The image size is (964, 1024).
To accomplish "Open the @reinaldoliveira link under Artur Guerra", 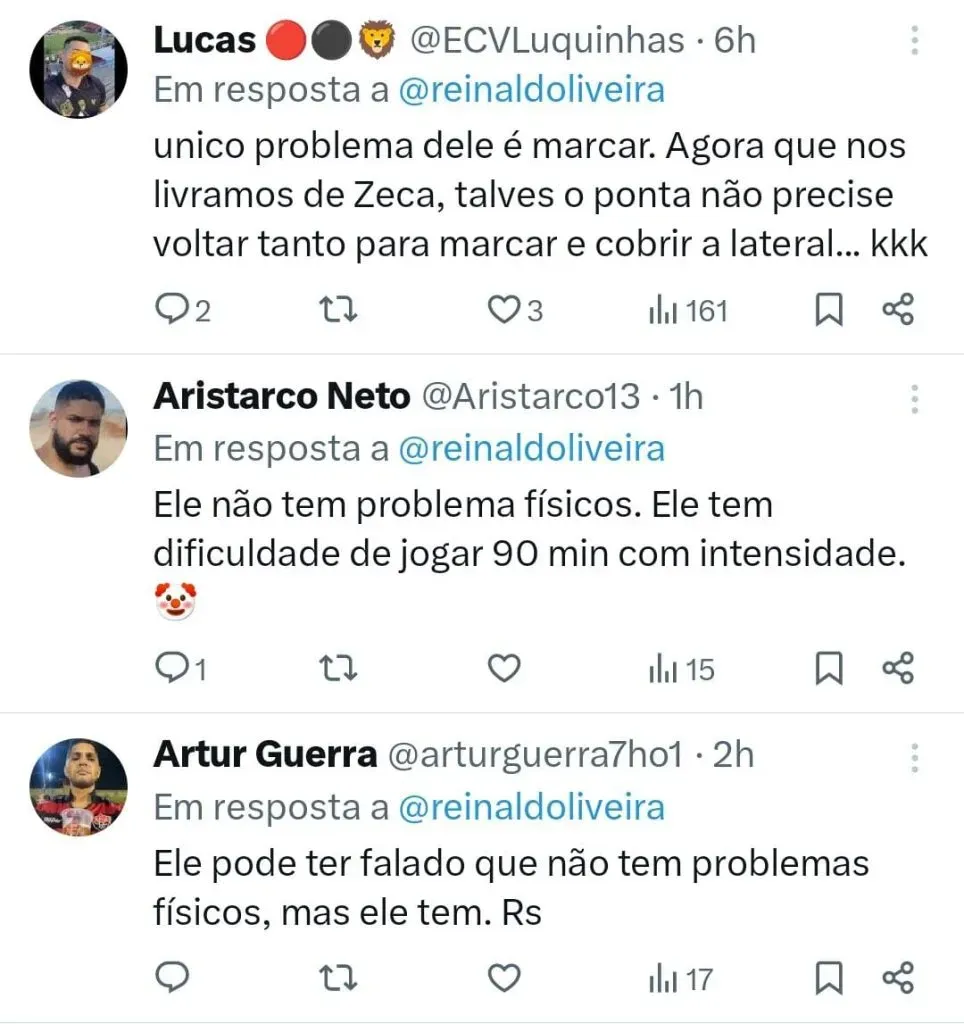I will (531, 807).
